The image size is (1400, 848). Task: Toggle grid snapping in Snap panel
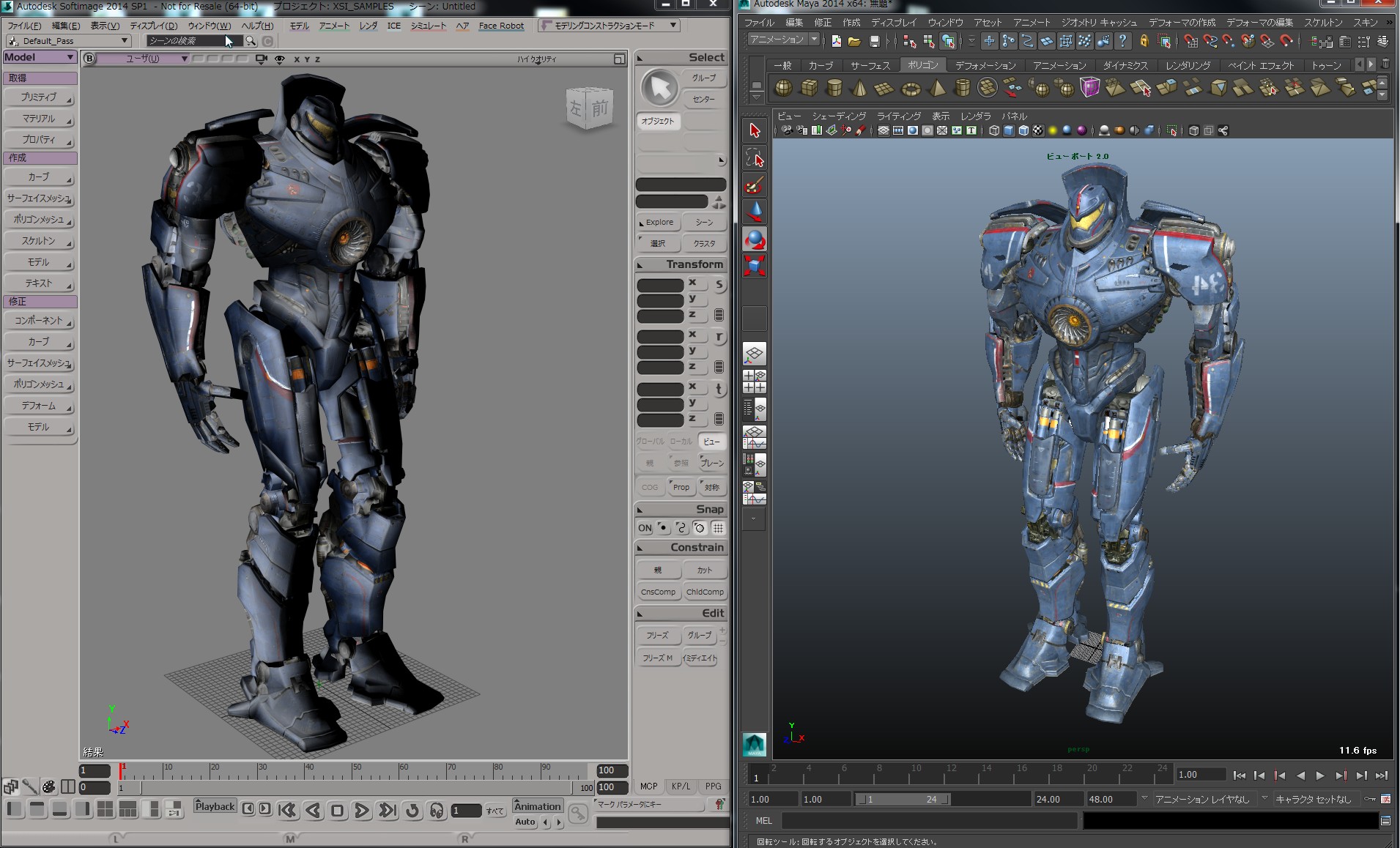coord(719,528)
